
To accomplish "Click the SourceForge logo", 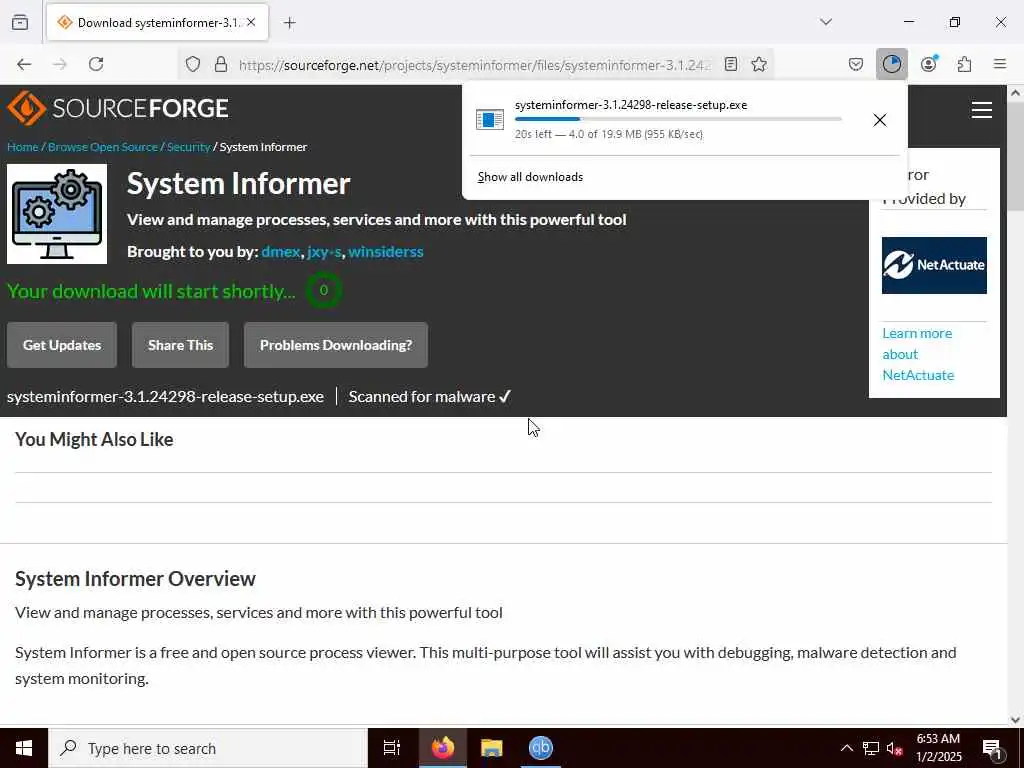I will [118, 108].
